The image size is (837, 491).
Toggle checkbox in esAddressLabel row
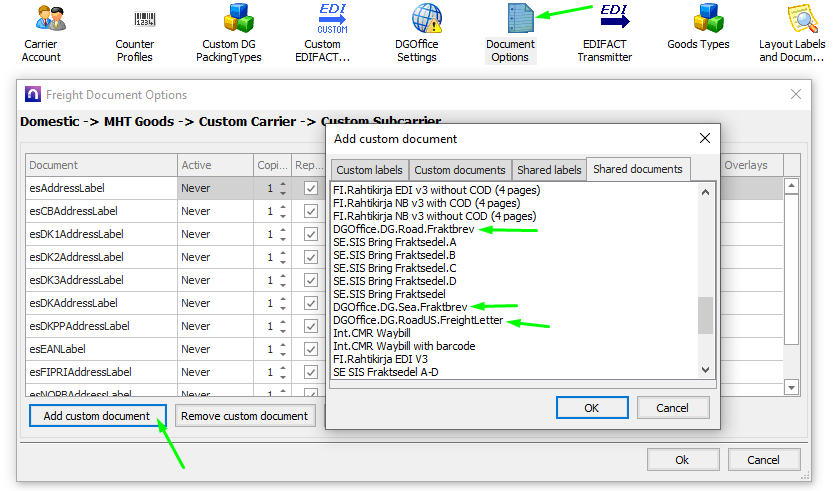point(311,188)
